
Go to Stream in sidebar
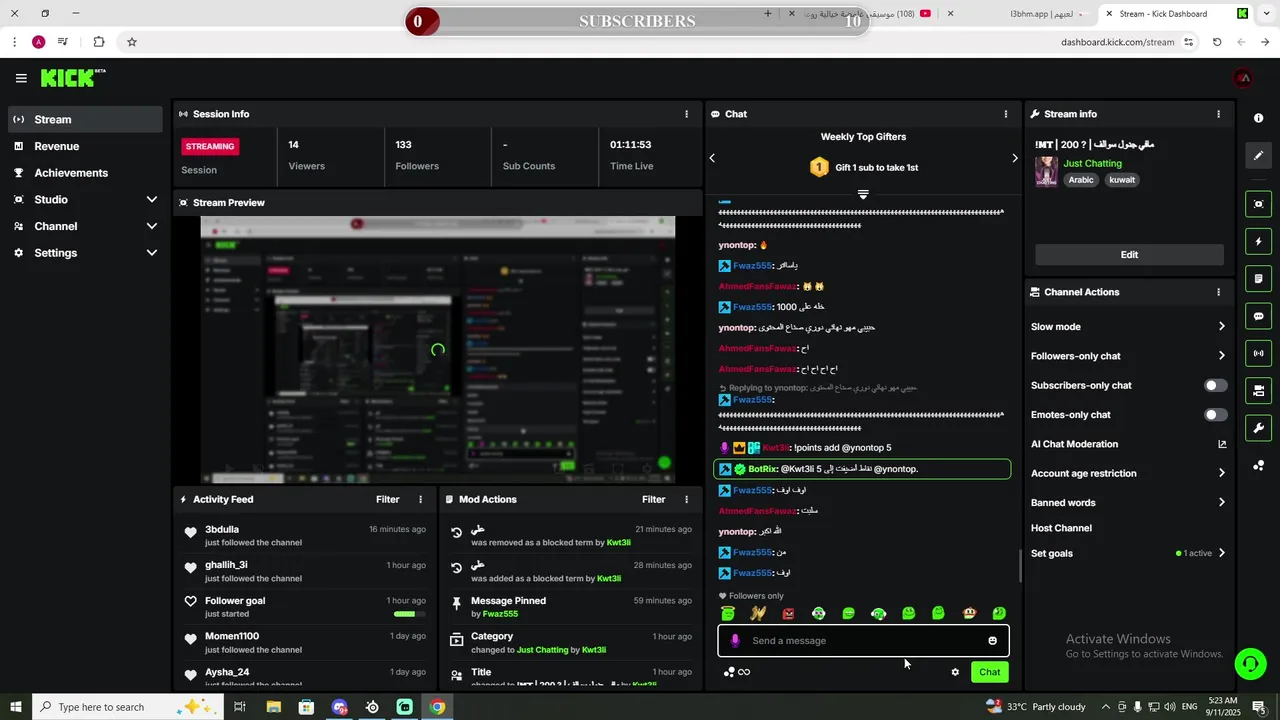[85, 119]
